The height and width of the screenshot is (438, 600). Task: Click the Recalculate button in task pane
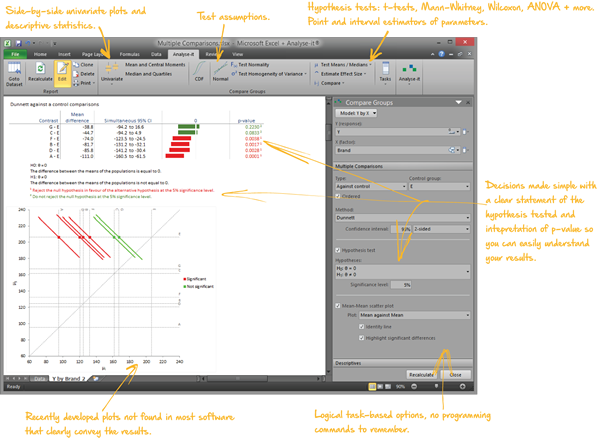422,375
